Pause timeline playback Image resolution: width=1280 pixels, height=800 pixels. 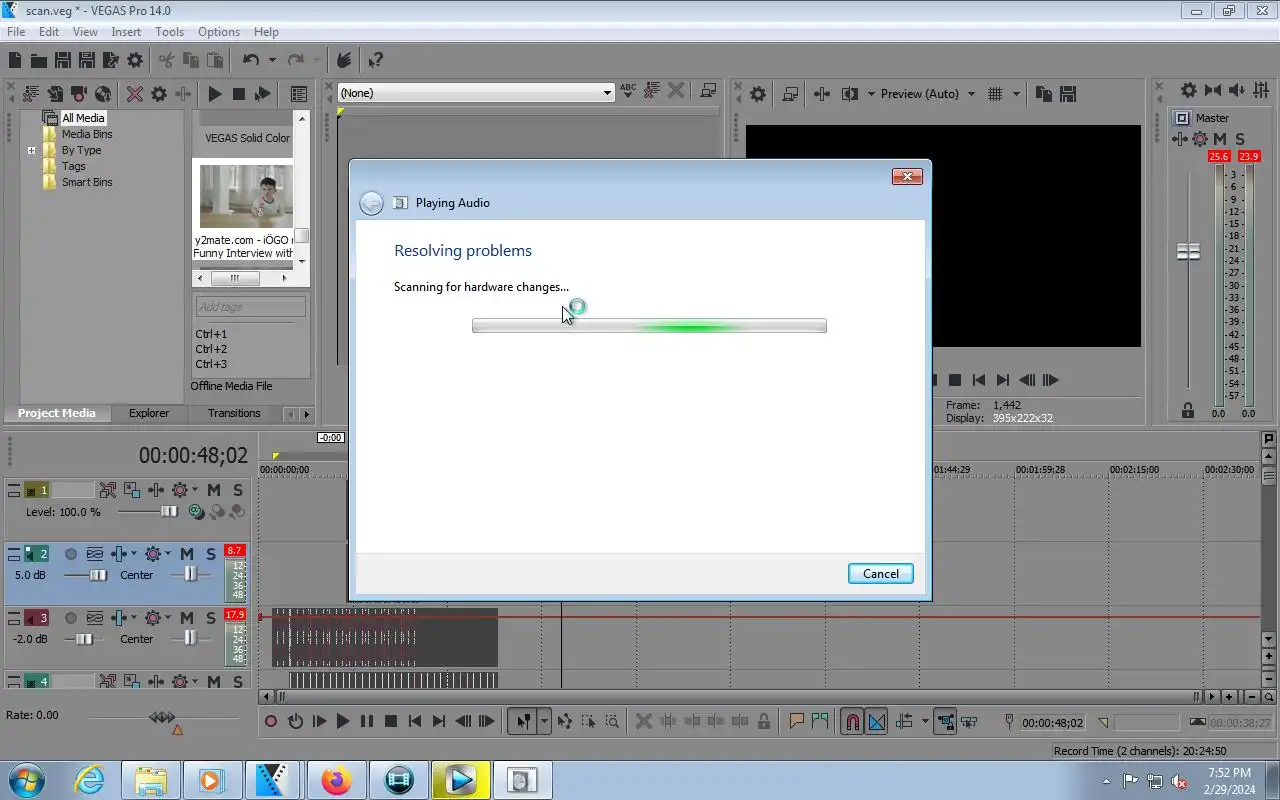367,721
